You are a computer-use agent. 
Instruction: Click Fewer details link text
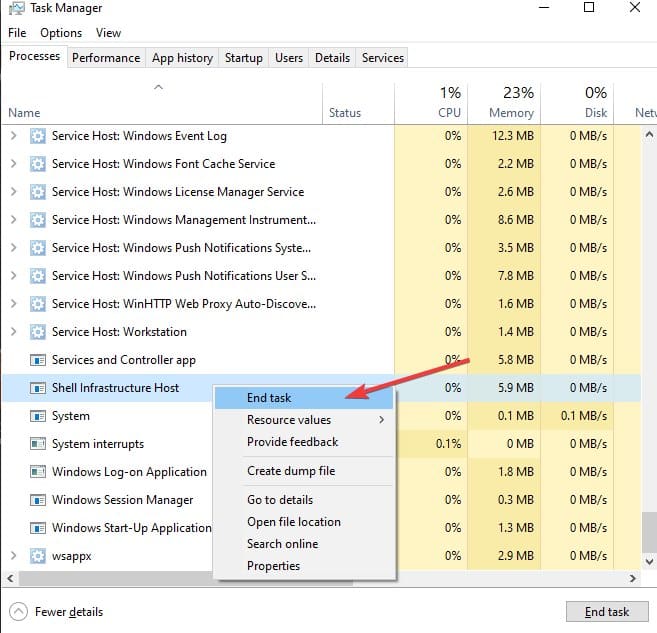[x=69, y=612]
